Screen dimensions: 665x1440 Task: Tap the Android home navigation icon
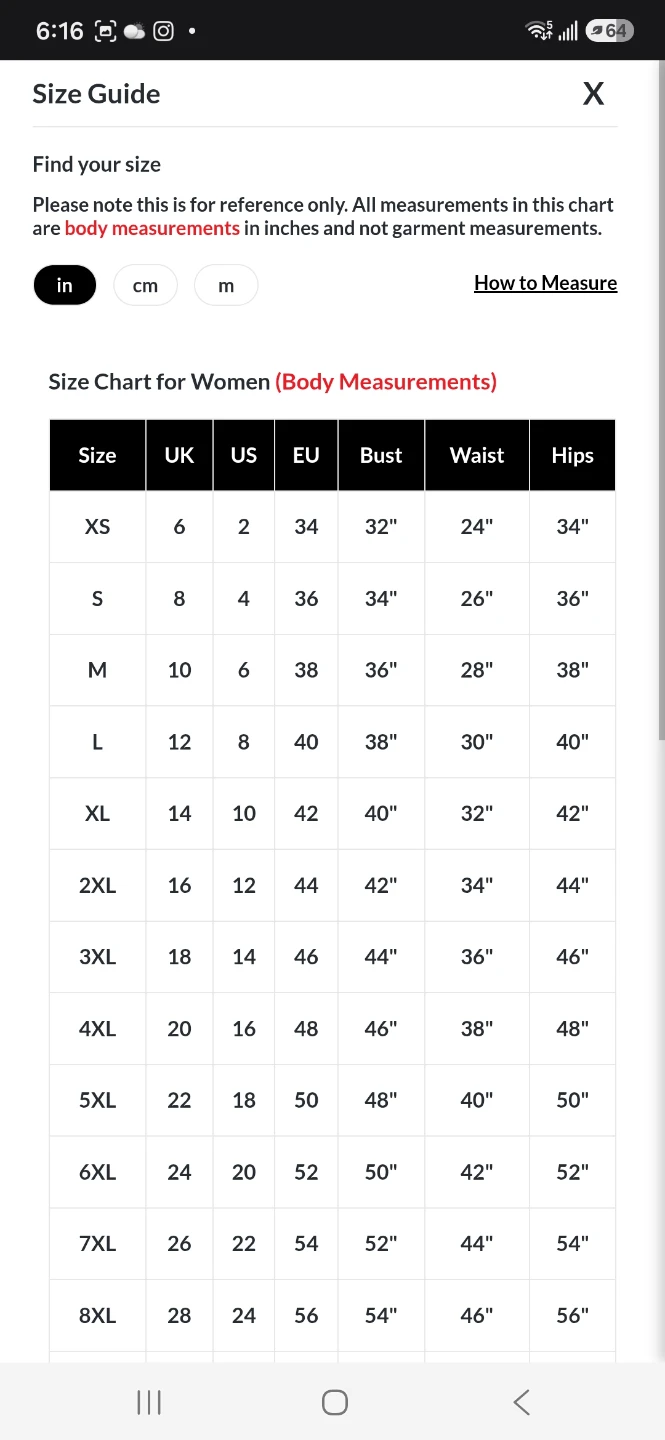(x=335, y=1402)
